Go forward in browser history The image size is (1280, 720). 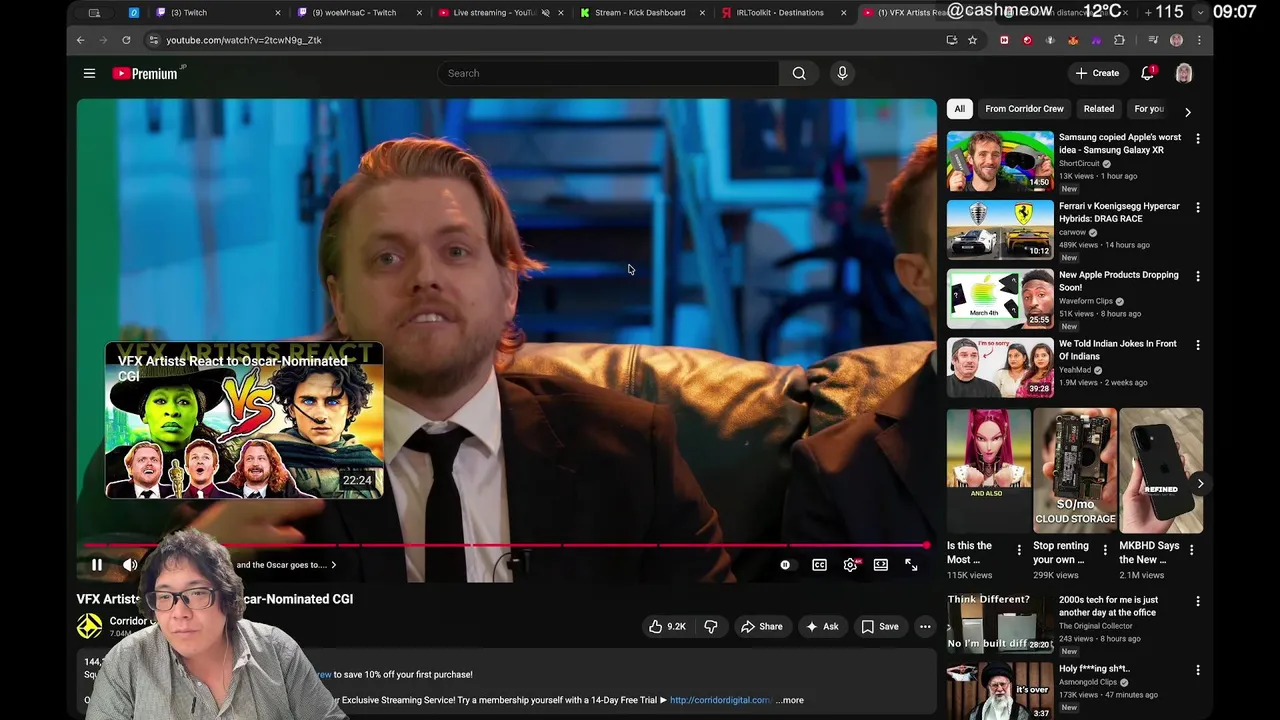[x=103, y=40]
